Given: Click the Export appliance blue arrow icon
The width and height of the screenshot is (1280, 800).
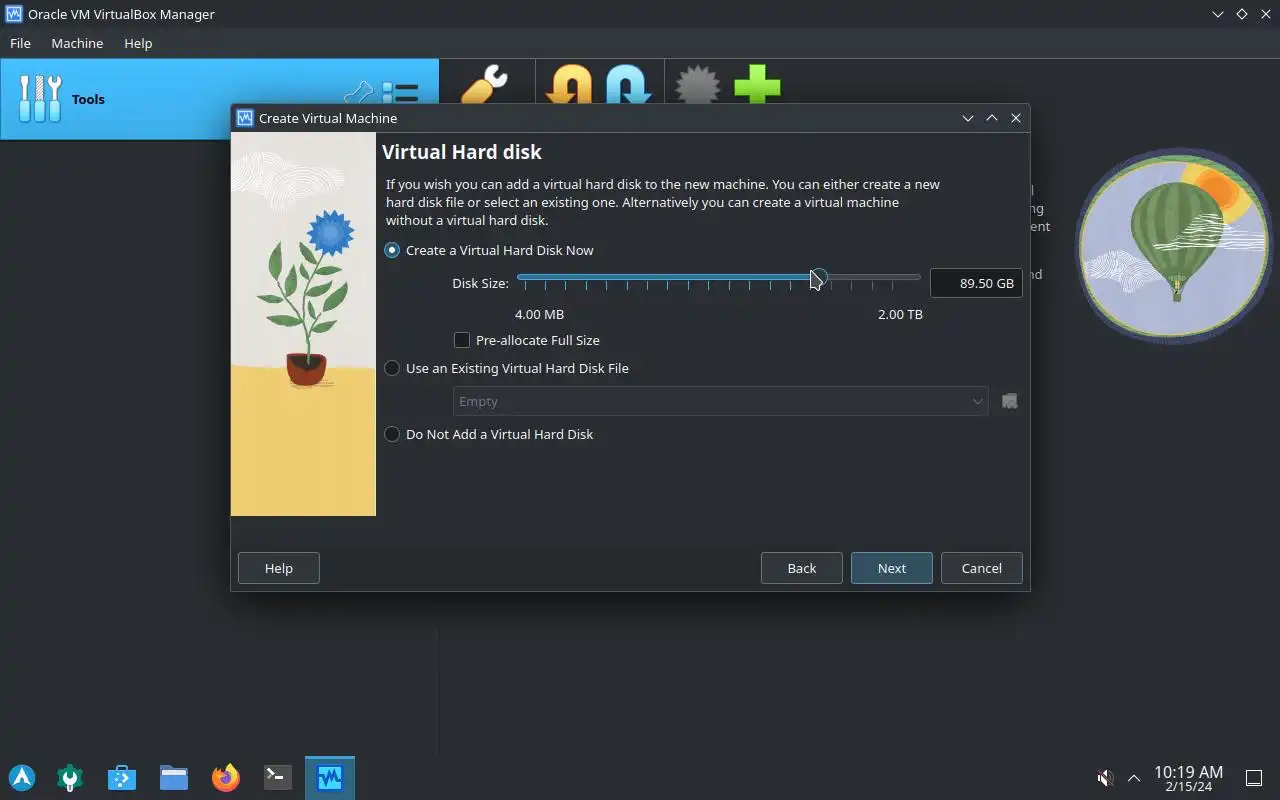Looking at the screenshot, I should 628,84.
